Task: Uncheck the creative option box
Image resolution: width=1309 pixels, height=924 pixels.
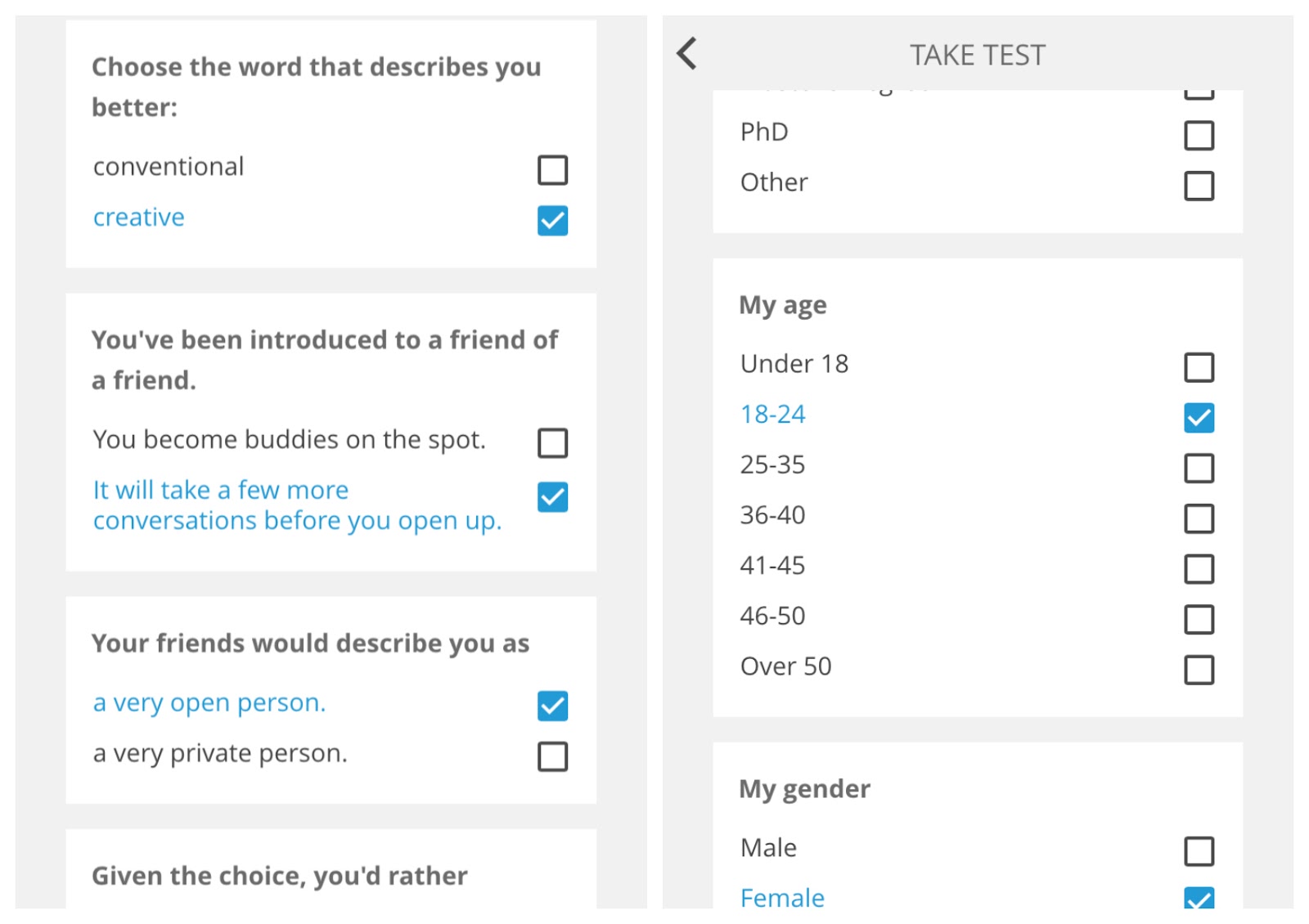Action: click(552, 220)
